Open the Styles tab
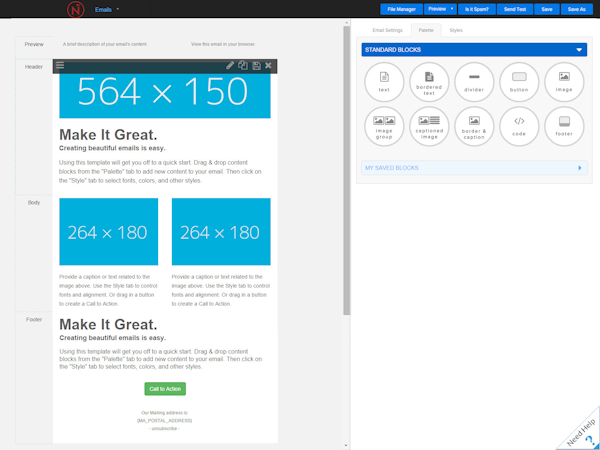This screenshot has width=600, height=450. click(x=456, y=31)
